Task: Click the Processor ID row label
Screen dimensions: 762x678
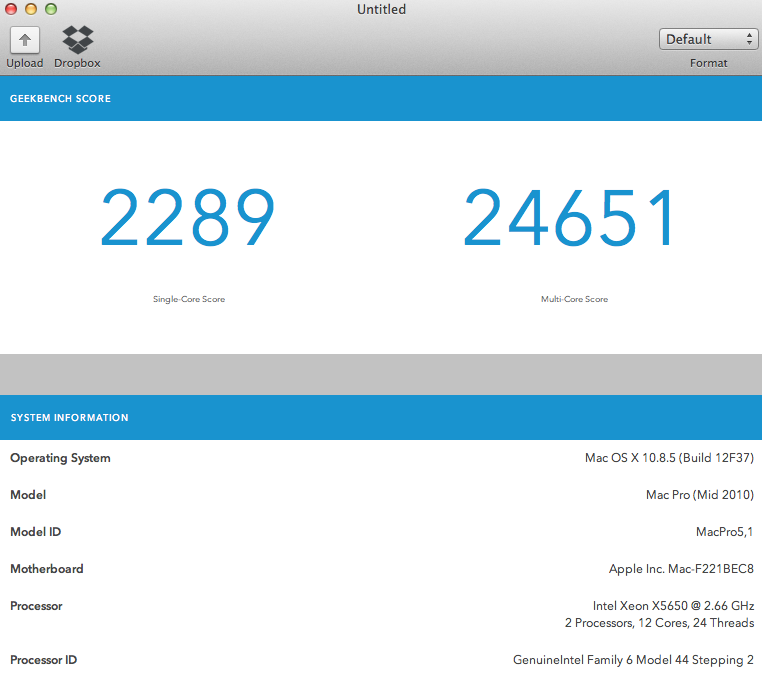Action: (44, 660)
